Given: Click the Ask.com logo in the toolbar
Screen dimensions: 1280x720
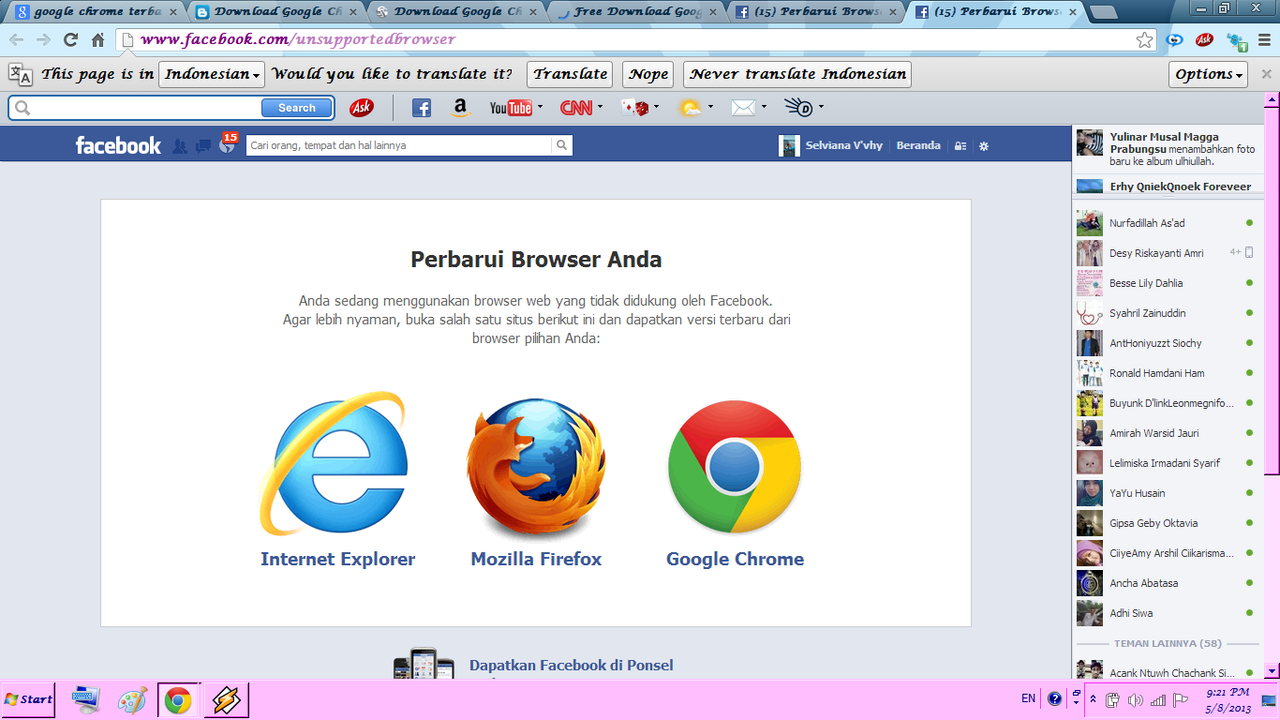Looking at the screenshot, I should (x=362, y=107).
